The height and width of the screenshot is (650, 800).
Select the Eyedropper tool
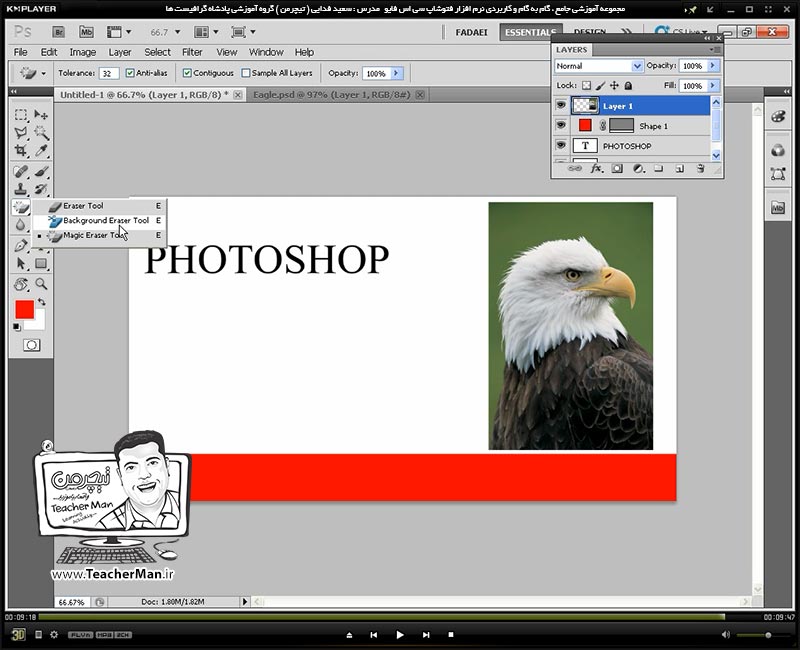coord(41,151)
